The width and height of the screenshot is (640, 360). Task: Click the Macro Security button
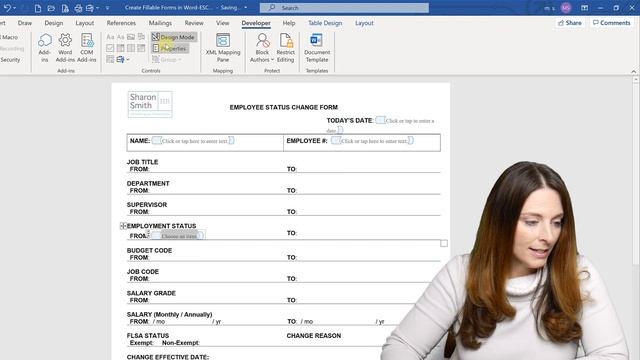coord(10,60)
